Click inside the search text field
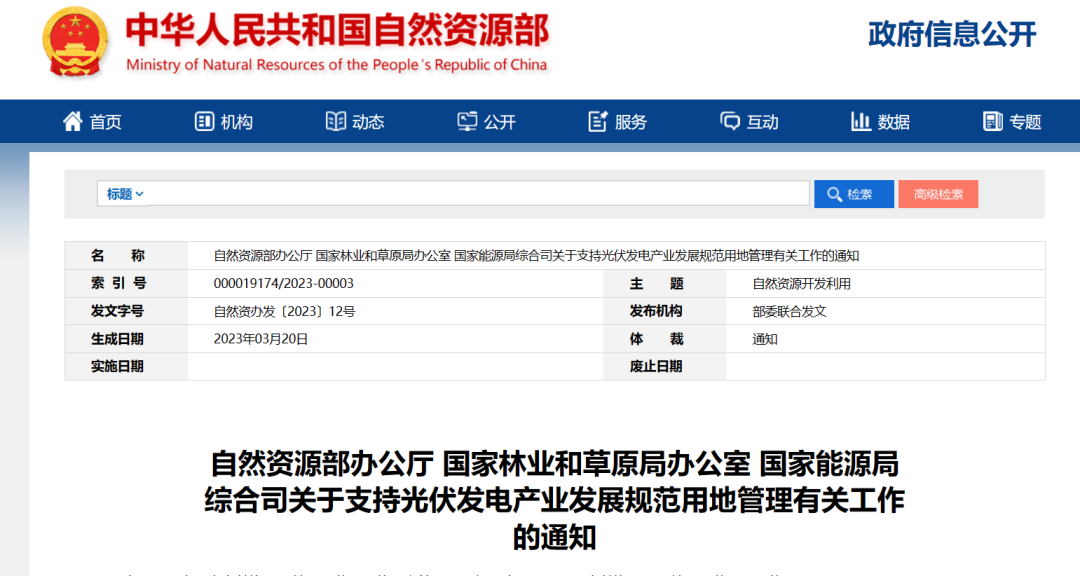 478,194
